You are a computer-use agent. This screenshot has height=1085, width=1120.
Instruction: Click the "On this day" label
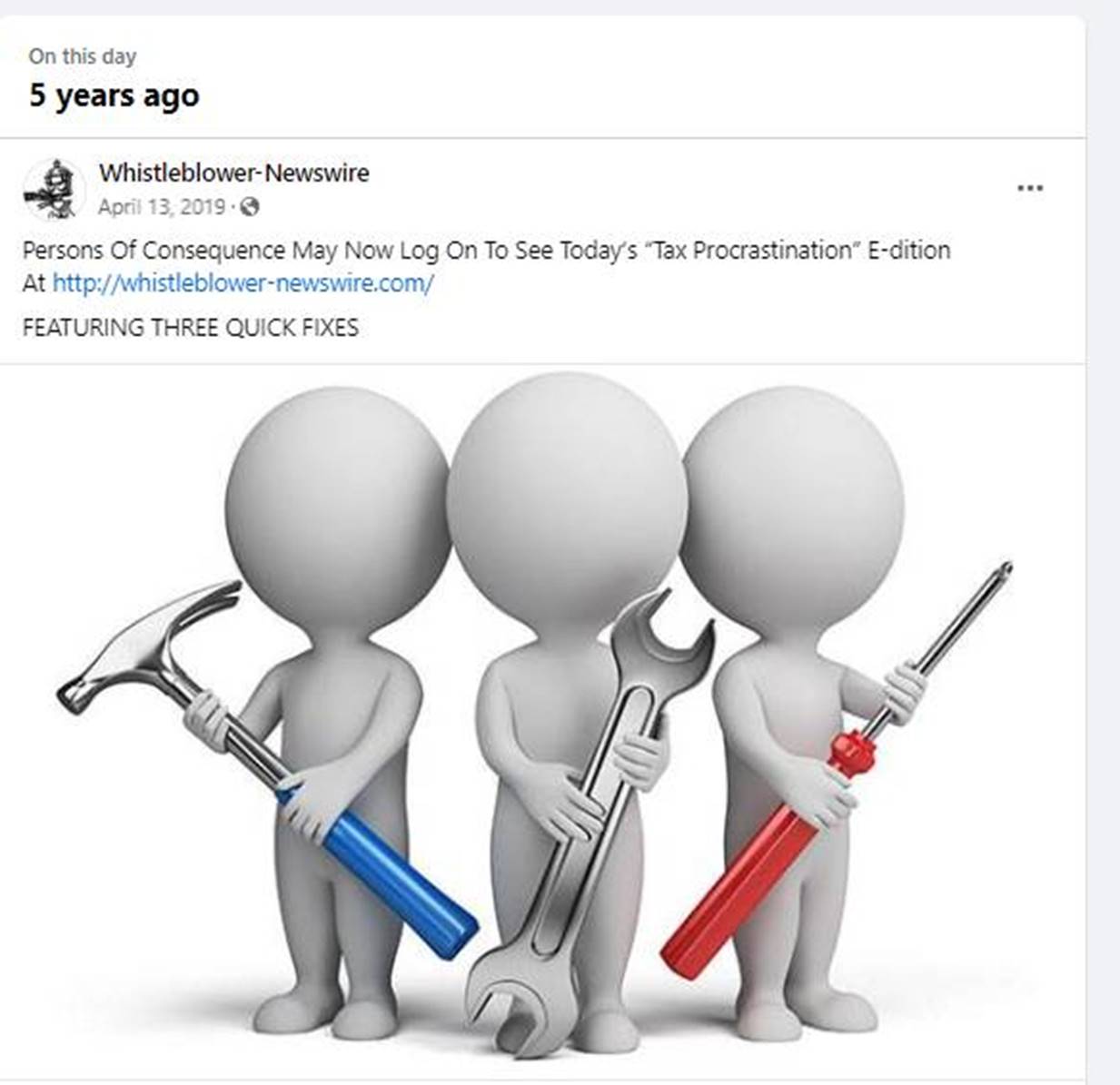coord(82,56)
